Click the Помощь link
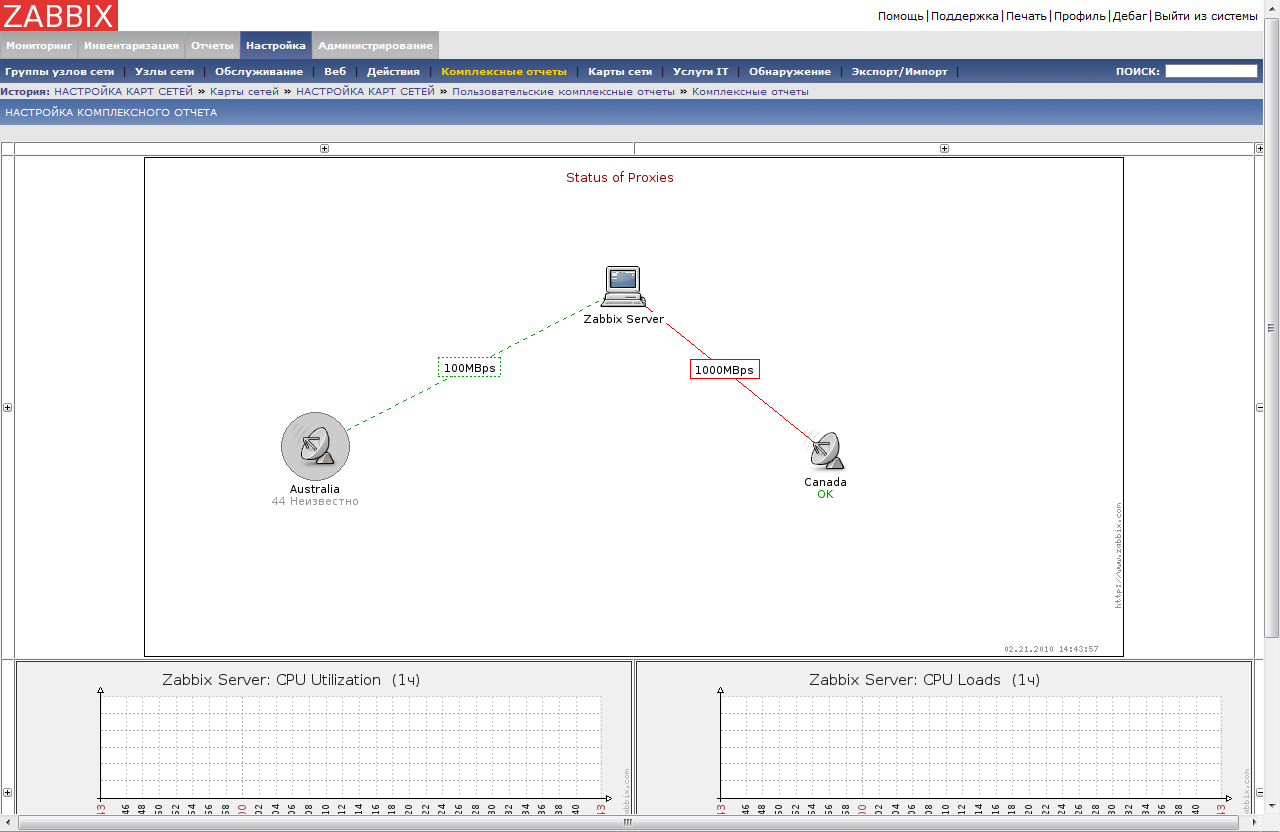Viewport: 1280px width, 832px height. [x=901, y=16]
